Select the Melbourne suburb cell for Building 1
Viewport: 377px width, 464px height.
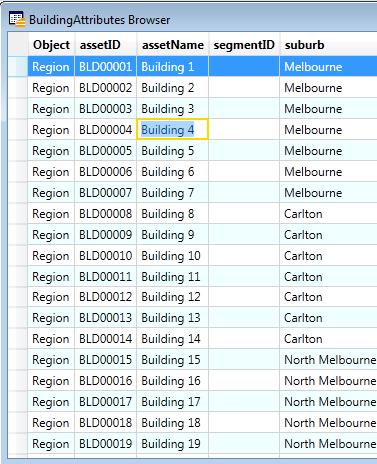click(x=329, y=67)
